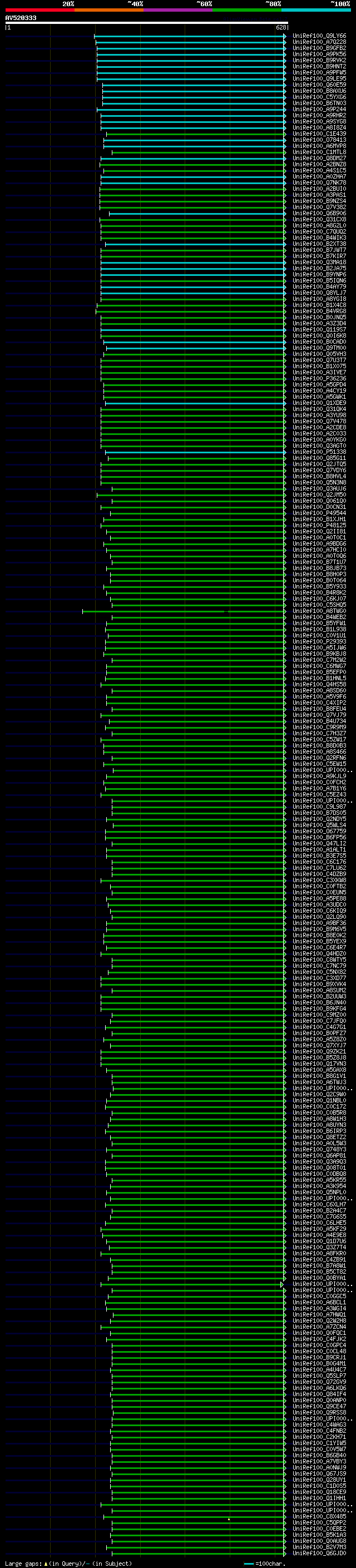Screen dimensions: 356x1568
Task: Select hit label UniRef100_B4U734
Action: tap(319, 721)
